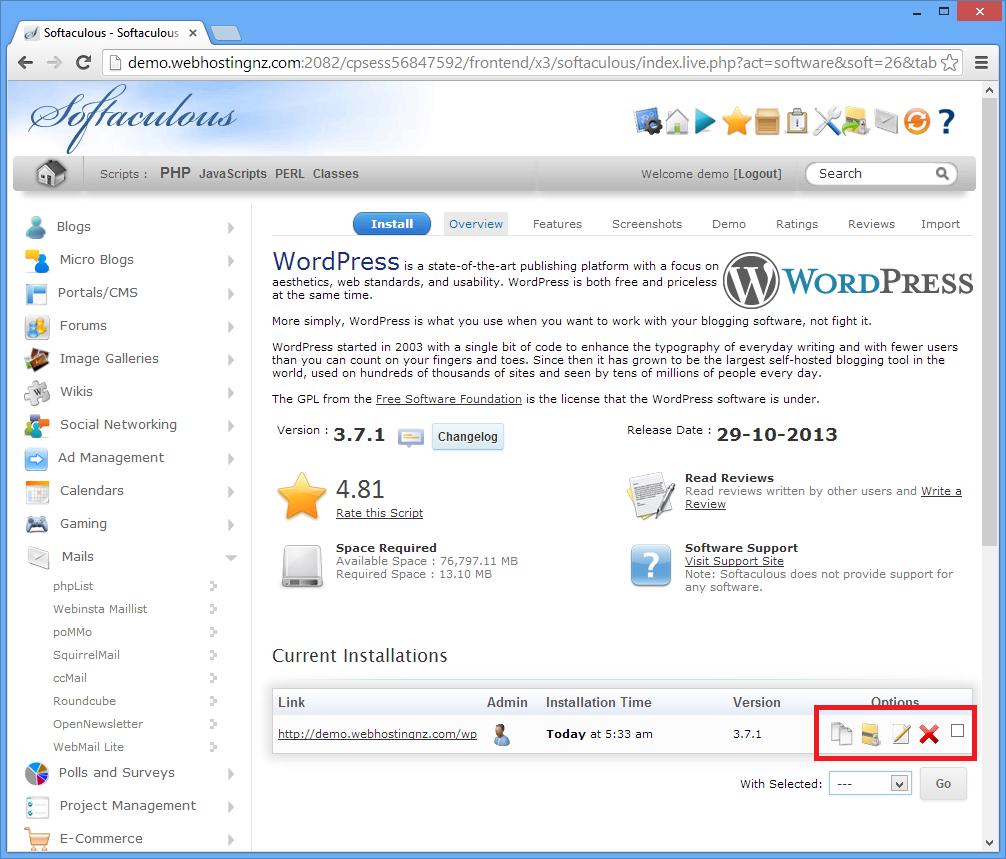Remove installation with red X icon
The height and width of the screenshot is (859, 1006).
(929, 734)
